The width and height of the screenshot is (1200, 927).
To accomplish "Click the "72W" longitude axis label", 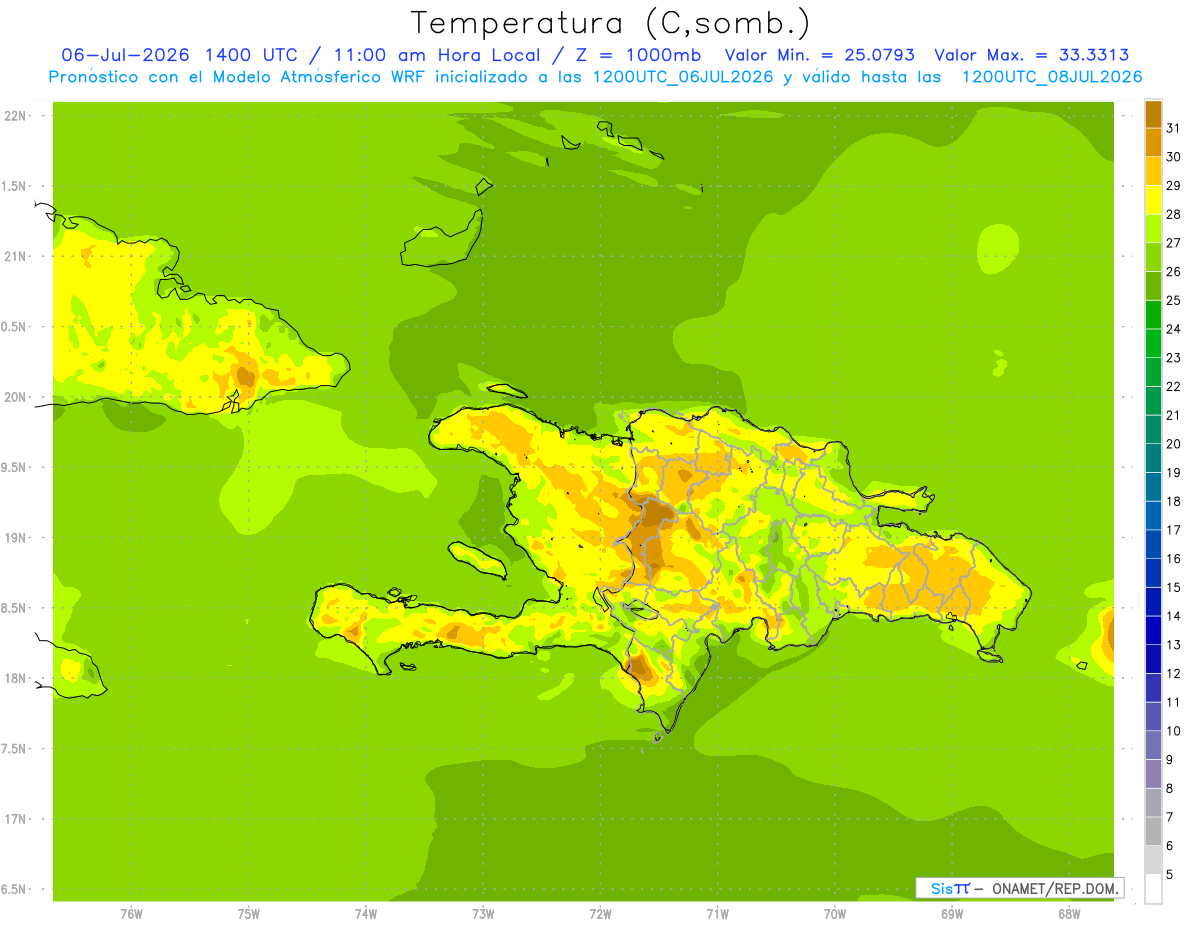I will coord(600,914).
